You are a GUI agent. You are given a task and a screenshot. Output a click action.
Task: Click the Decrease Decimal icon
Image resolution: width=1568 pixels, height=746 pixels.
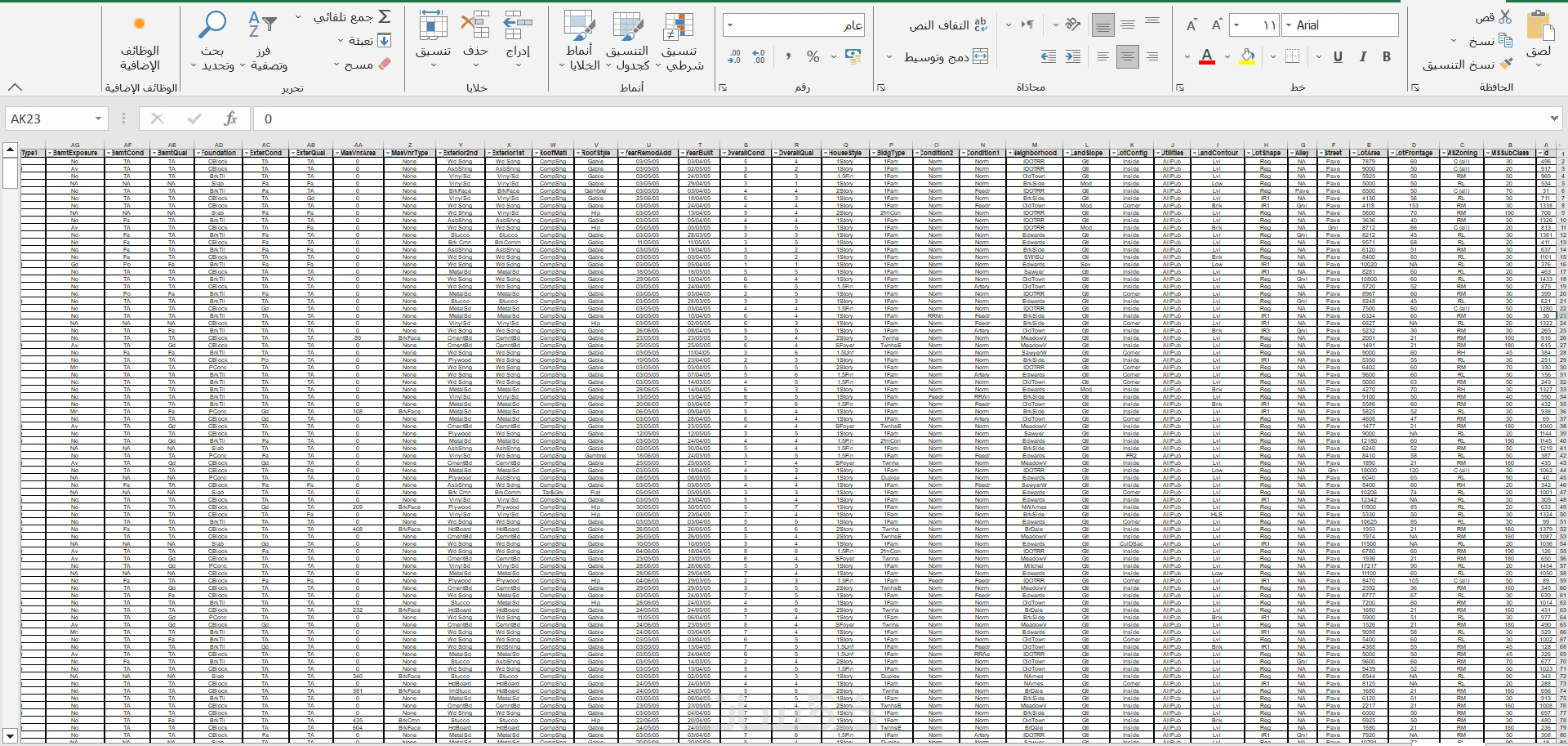point(734,56)
